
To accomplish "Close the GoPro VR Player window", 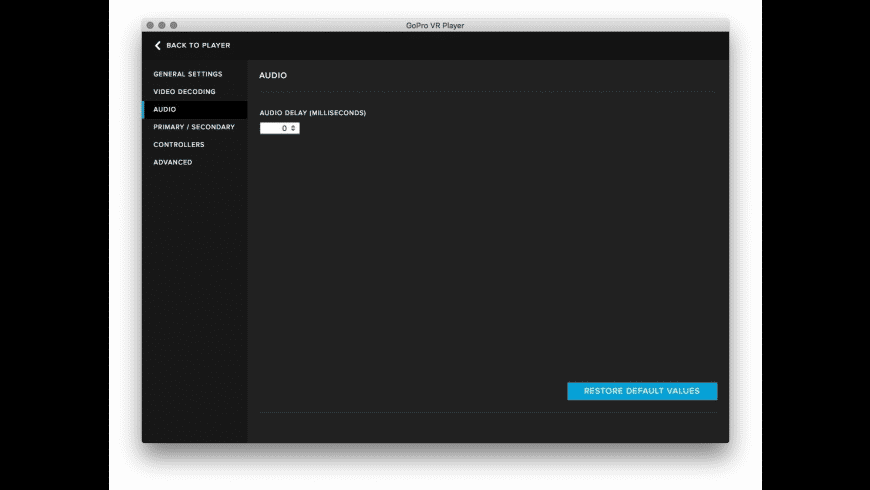I will pyautogui.click(x=150, y=26).
